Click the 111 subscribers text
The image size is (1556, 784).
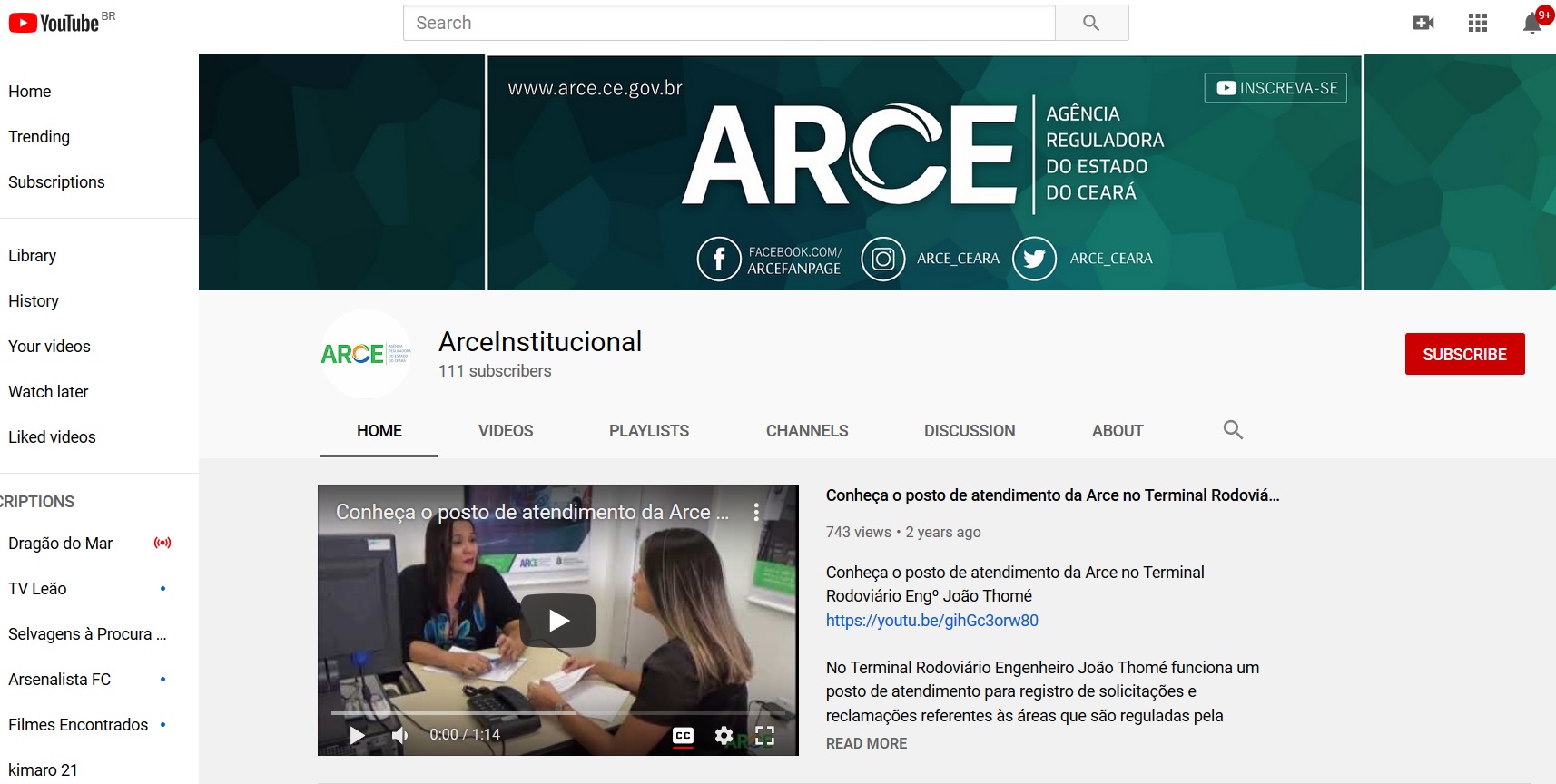495,371
